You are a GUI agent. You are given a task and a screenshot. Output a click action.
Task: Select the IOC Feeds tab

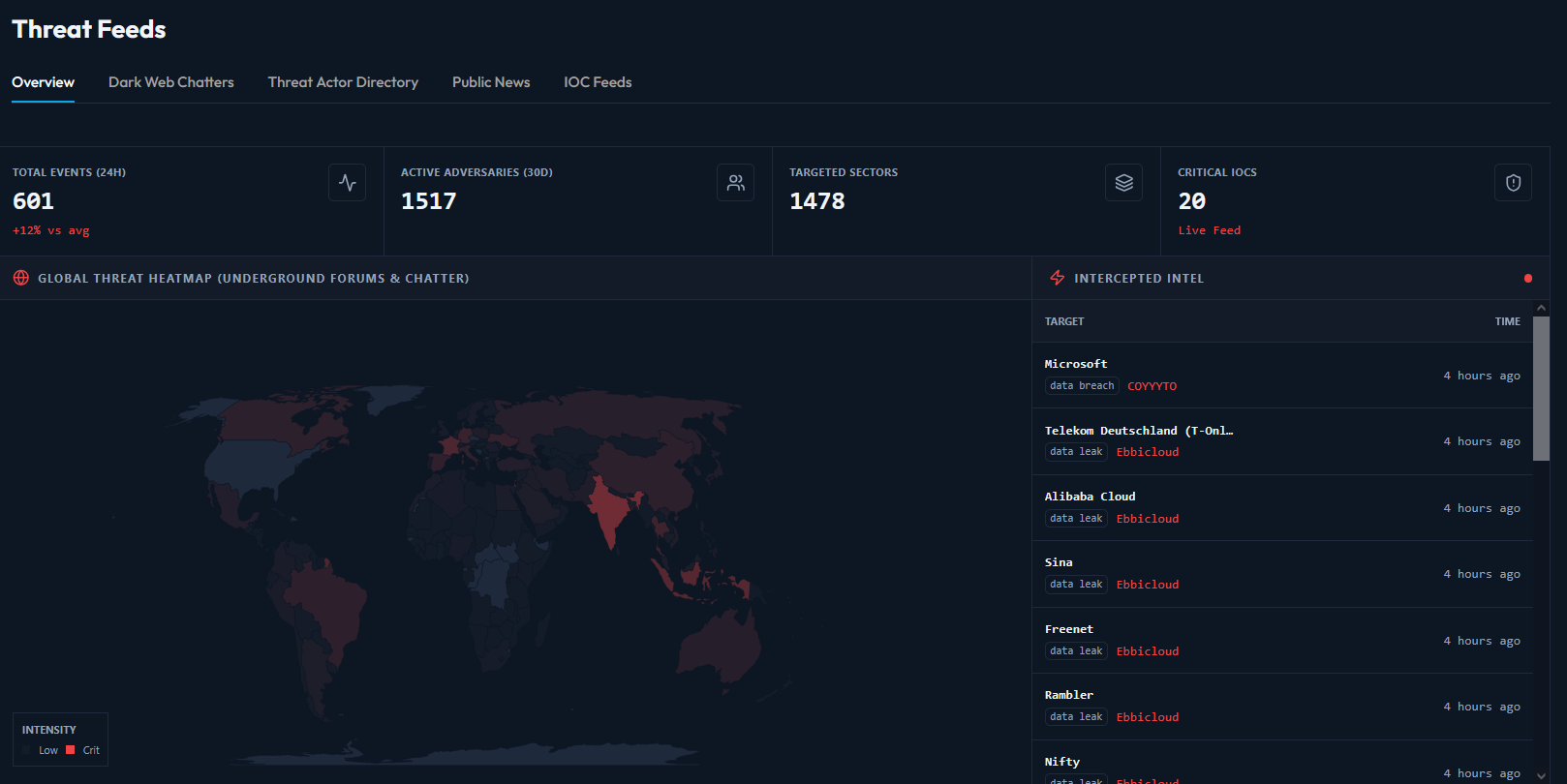click(x=598, y=82)
